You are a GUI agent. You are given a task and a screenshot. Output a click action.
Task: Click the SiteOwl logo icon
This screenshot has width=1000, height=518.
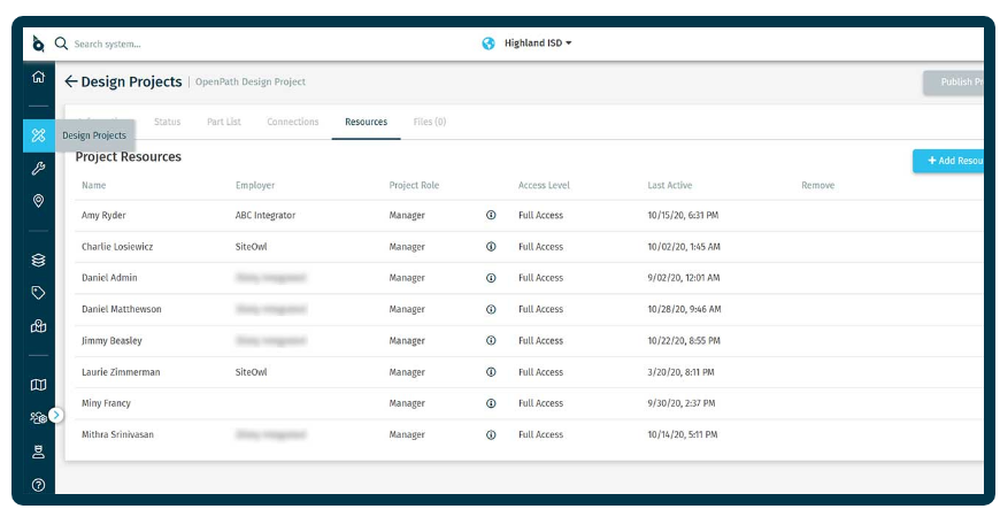point(38,43)
